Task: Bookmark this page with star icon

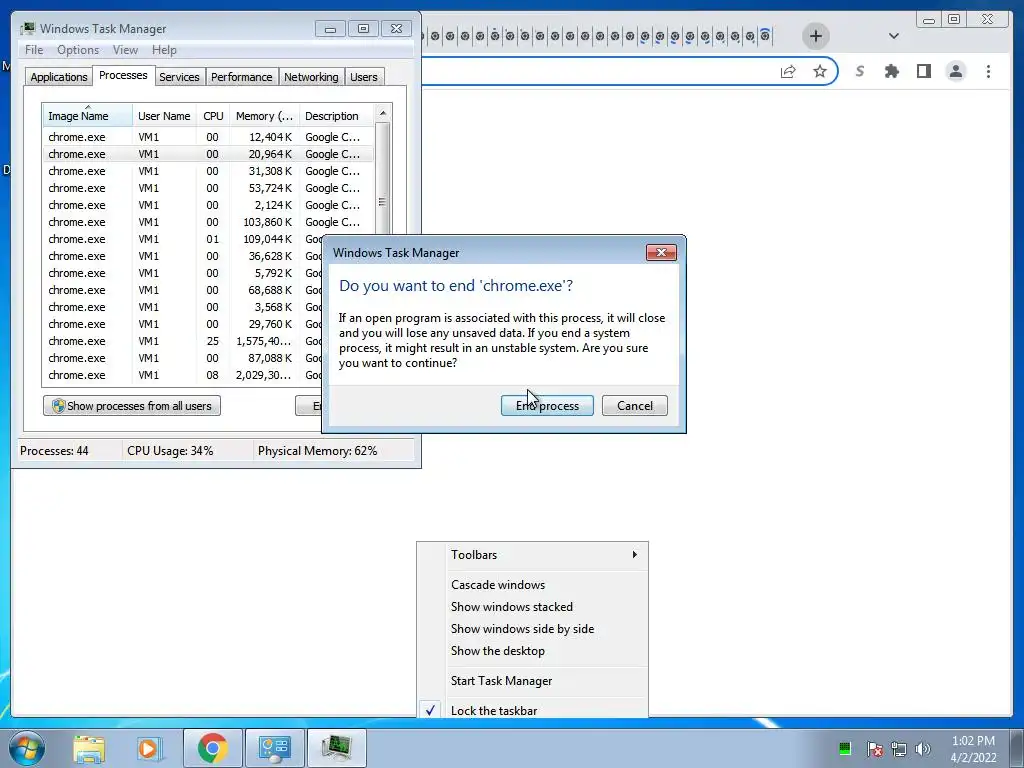Action: click(x=820, y=71)
